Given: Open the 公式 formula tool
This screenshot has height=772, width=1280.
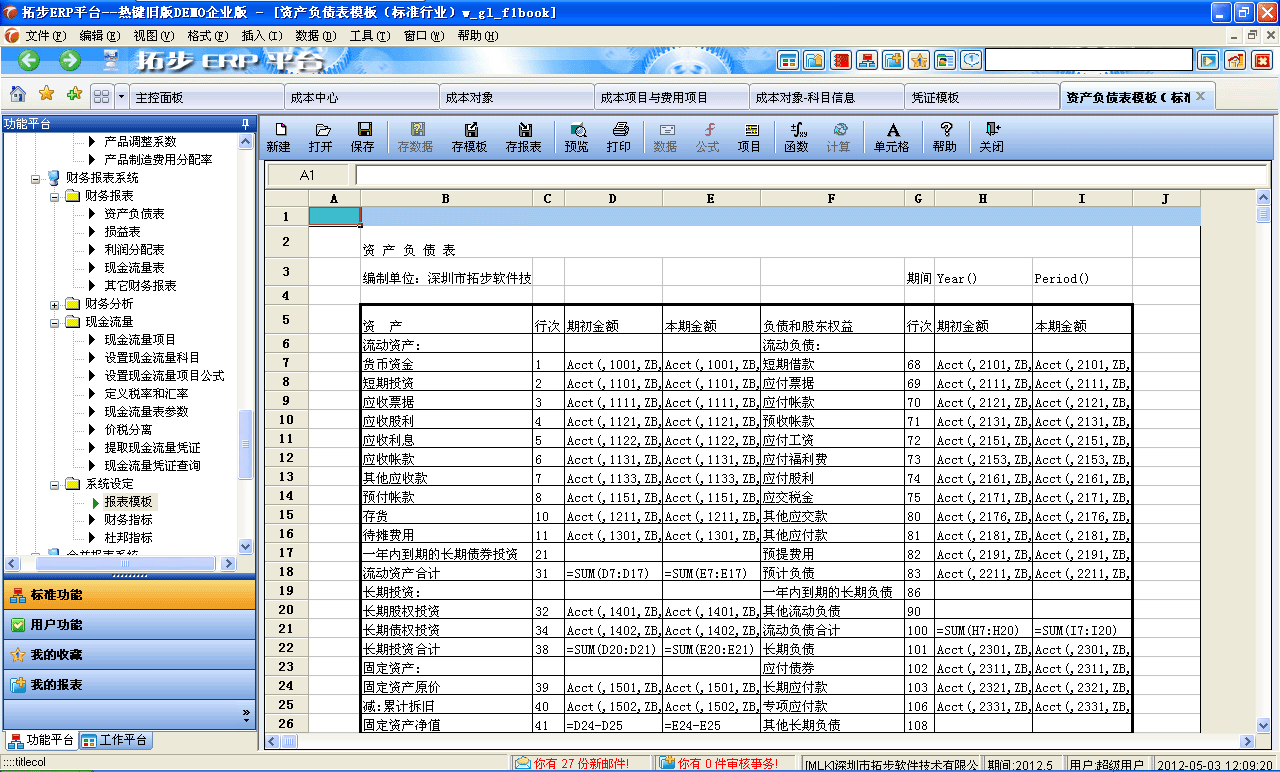Looking at the screenshot, I should pyautogui.click(x=708, y=137).
